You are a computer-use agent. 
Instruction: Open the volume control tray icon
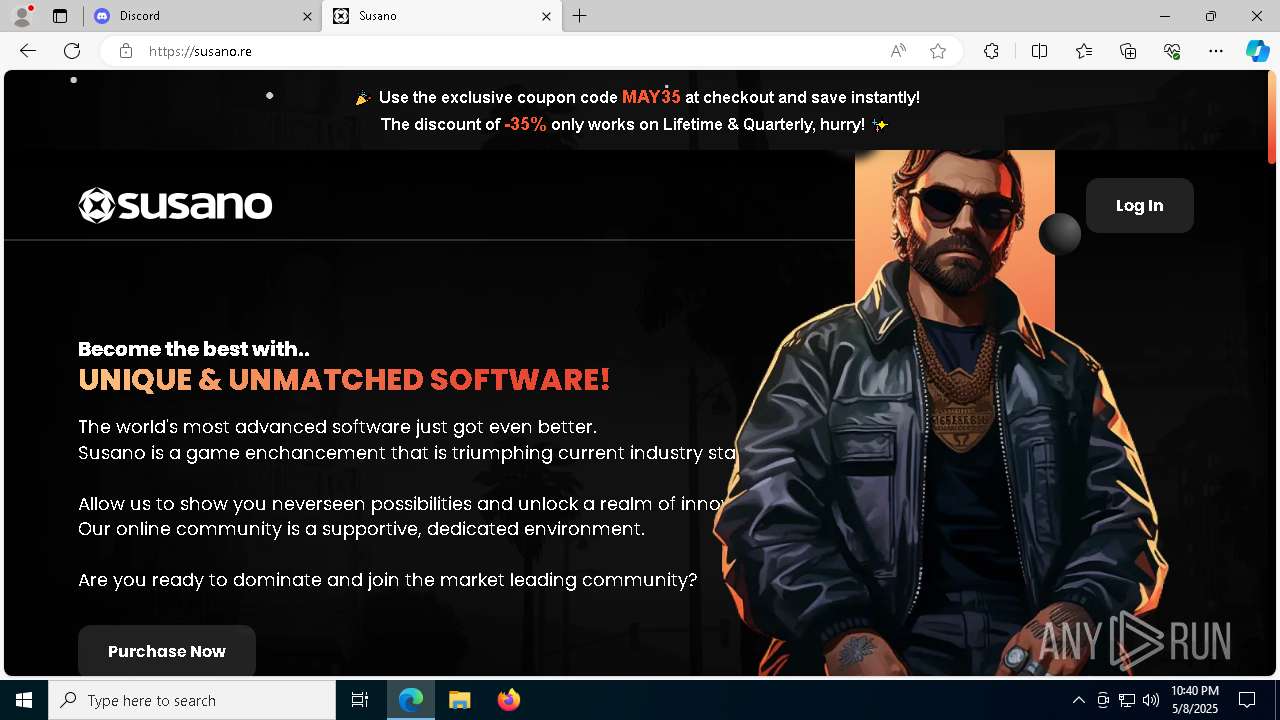[1151, 700]
